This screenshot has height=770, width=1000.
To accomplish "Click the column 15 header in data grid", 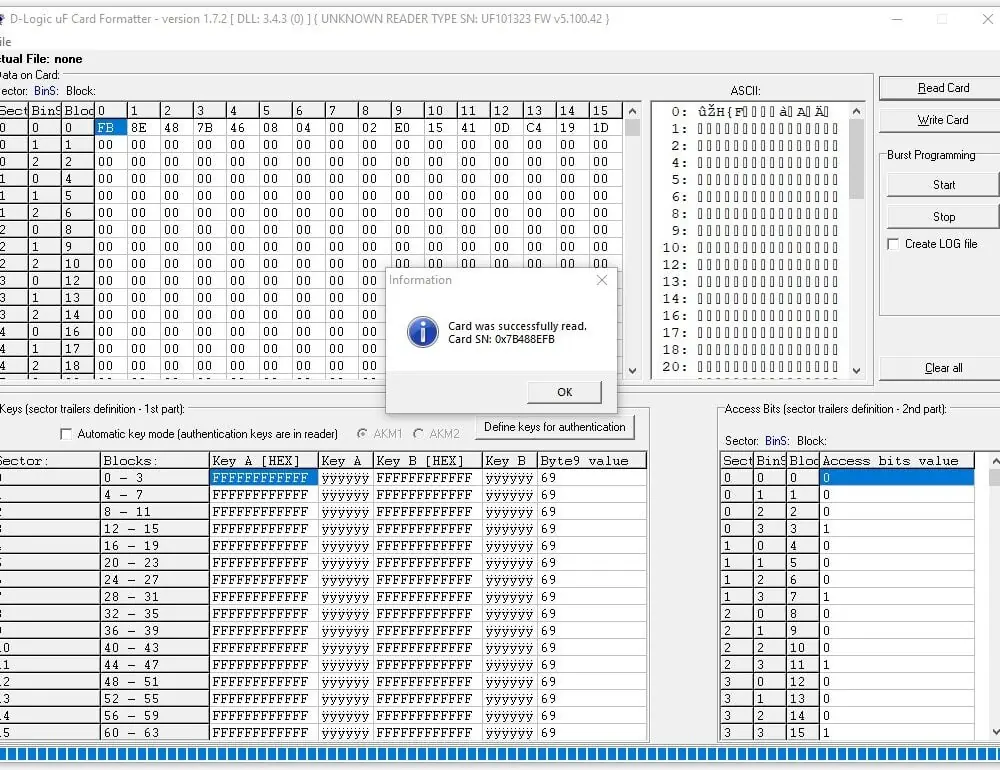I will [x=605, y=110].
